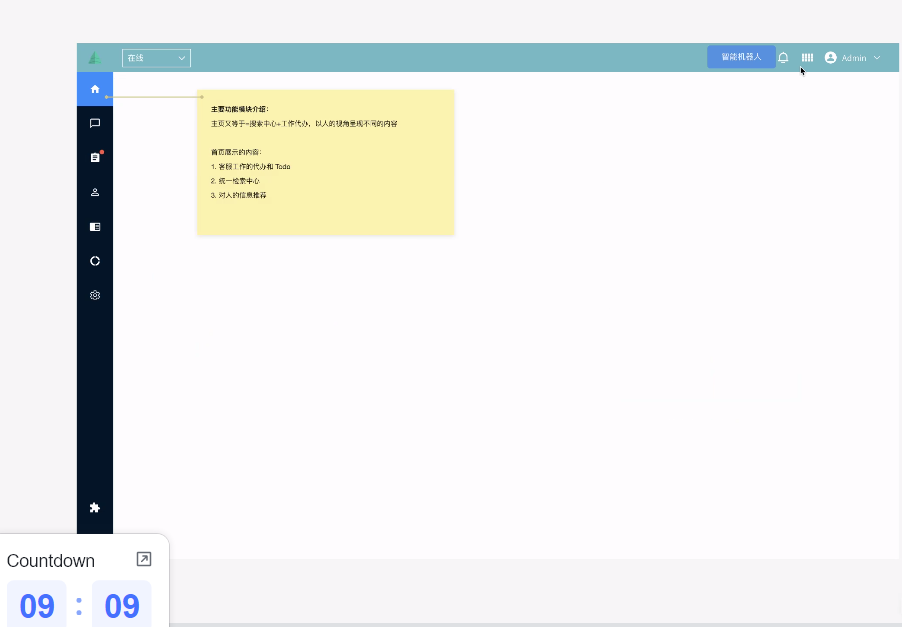The height and width of the screenshot is (627, 902).
Task: Go to the user profile sidebar icon
Action: coord(95,192)
